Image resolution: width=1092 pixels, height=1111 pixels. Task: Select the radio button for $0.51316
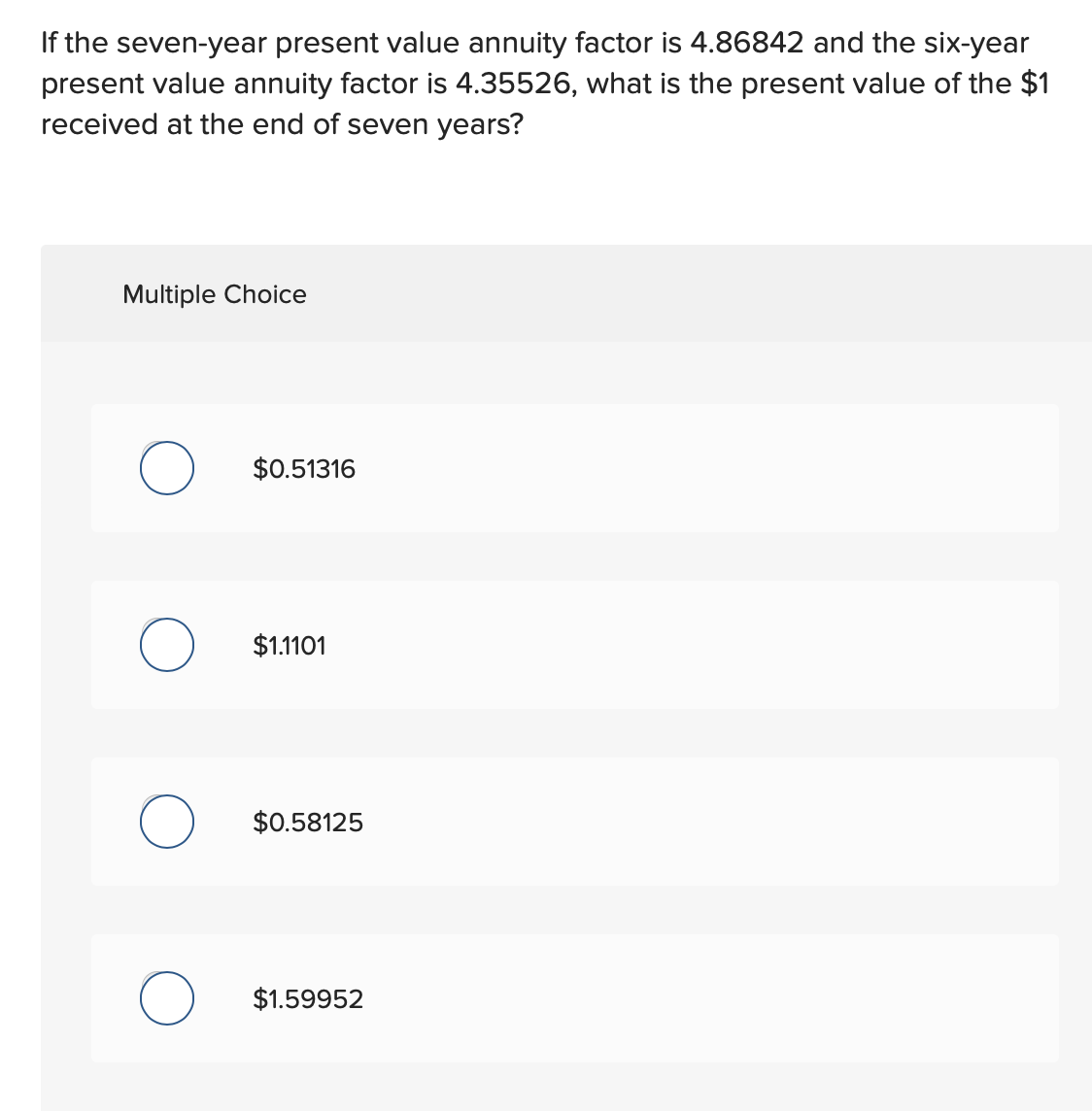tap(165, 467)
